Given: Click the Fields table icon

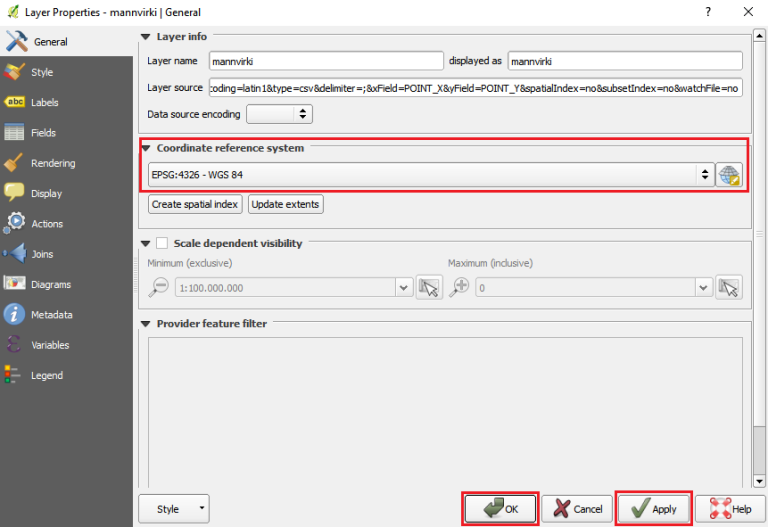Looking at the screenshot, I should [15, 133].
